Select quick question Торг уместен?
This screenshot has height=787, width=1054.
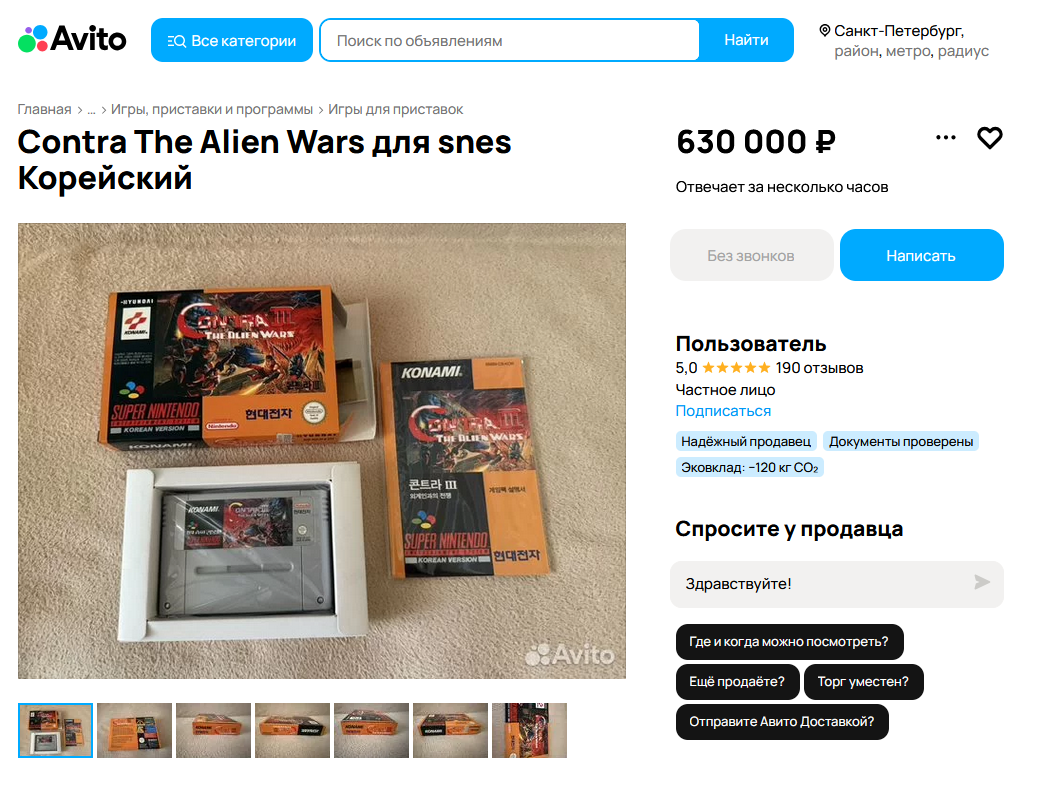coord(863,681)
